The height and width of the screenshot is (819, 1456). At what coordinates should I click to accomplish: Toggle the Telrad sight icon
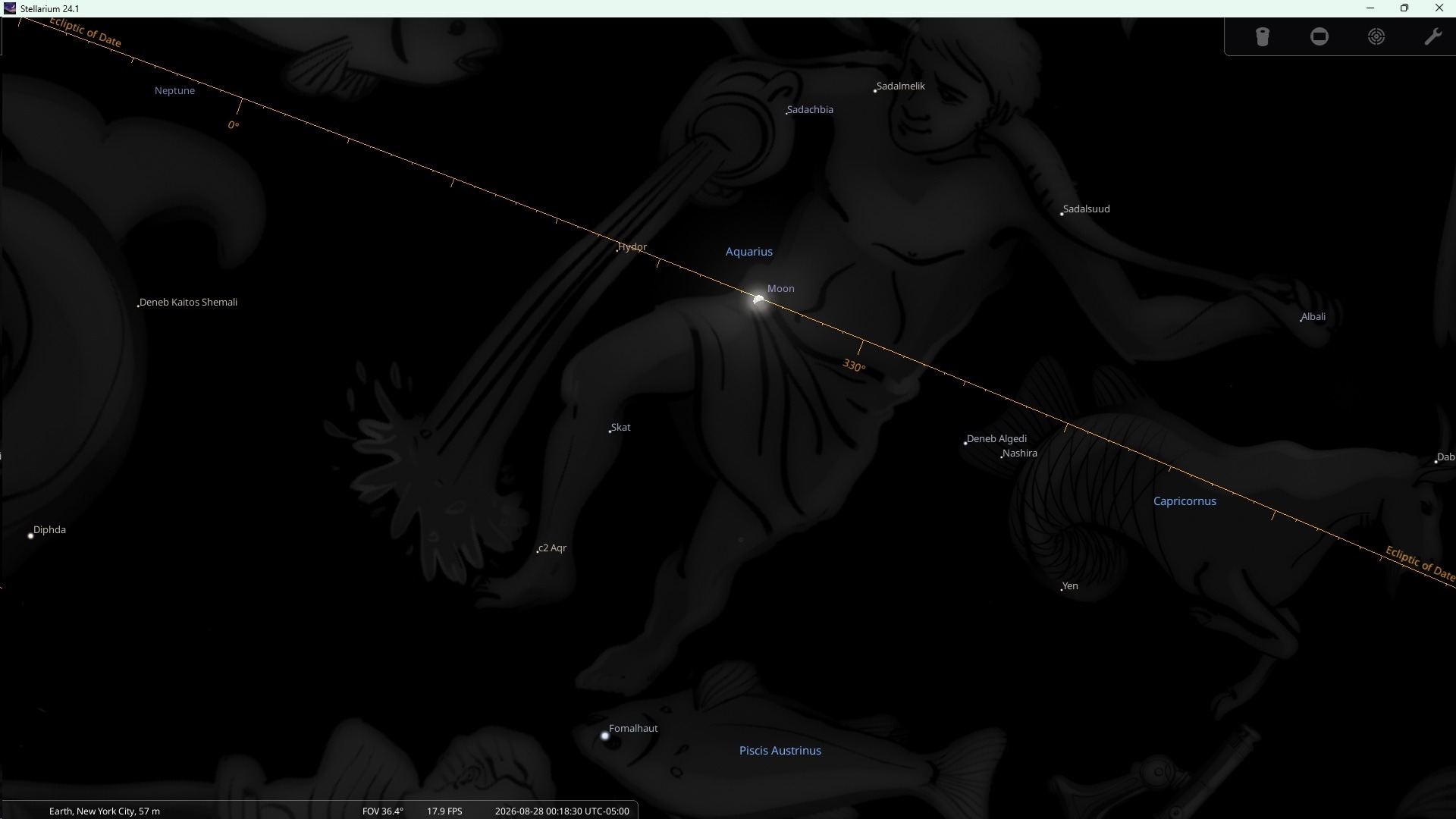[x=1376, y=37]
